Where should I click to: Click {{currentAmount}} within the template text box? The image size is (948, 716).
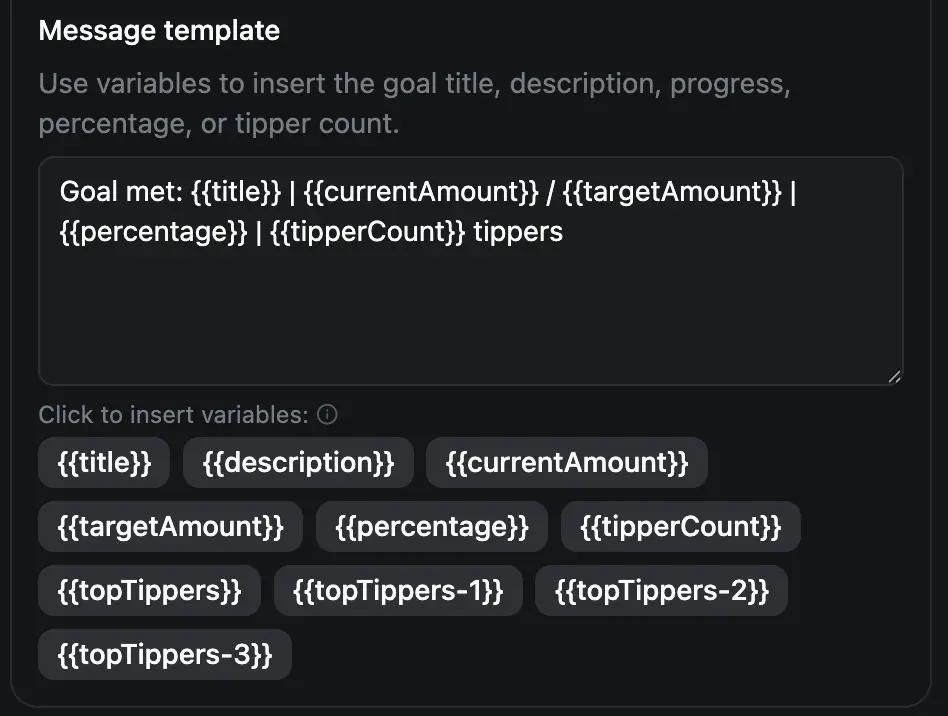[x=421, y=192]
